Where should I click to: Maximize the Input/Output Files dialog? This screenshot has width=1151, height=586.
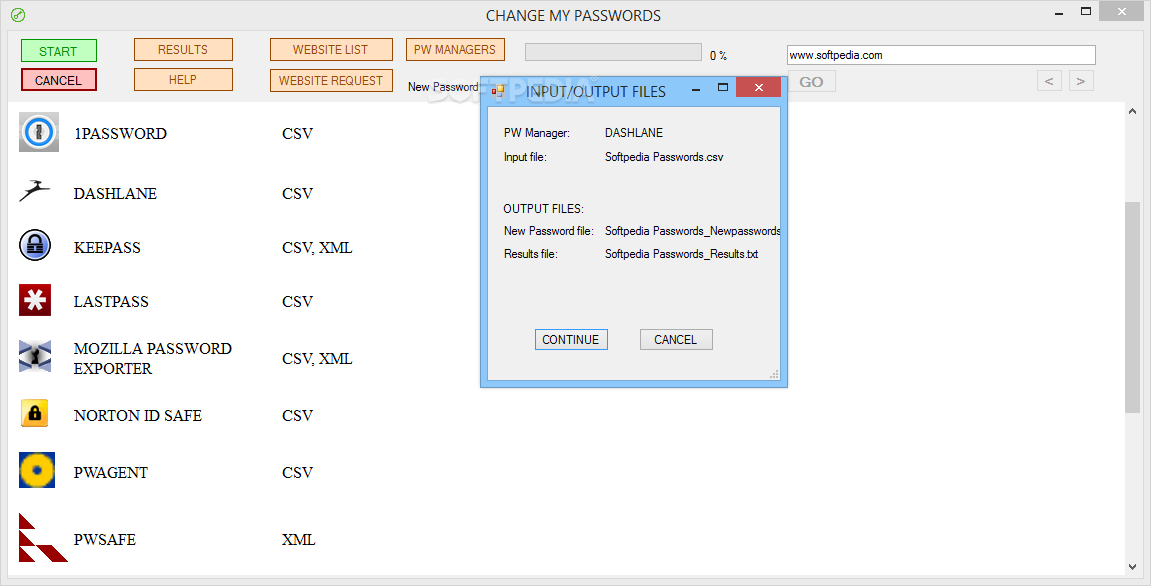[x=722, y=87]
